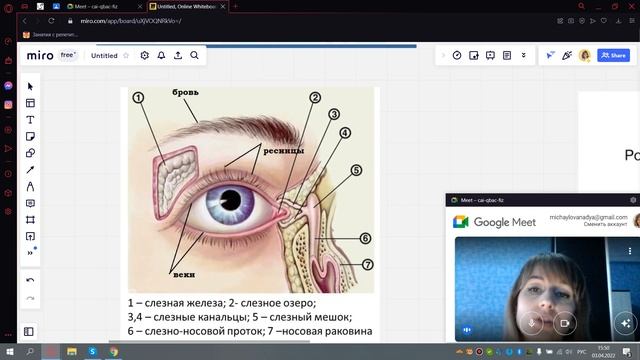This screenshot has width=640, height=360.
Task: Select the Shapes tool
Action: [30, 153]
